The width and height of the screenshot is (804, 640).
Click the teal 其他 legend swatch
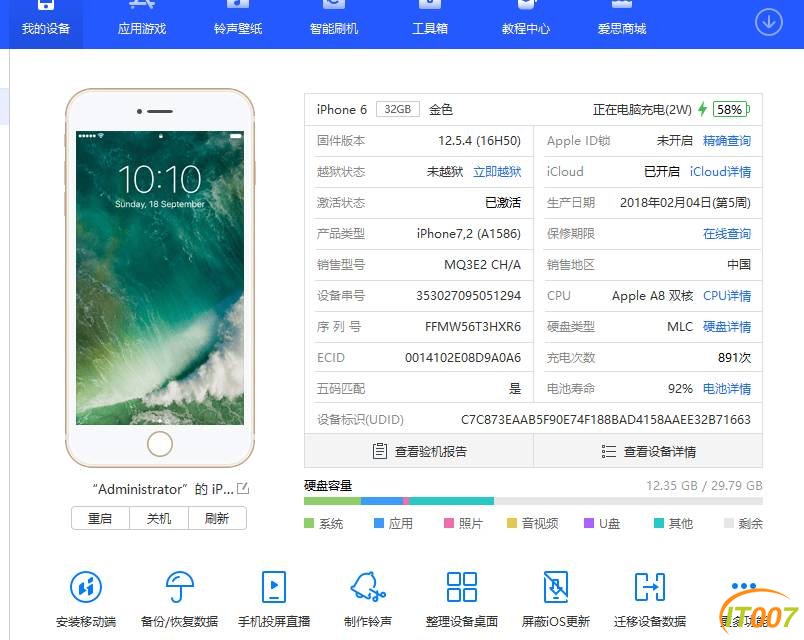click(659, 523)
